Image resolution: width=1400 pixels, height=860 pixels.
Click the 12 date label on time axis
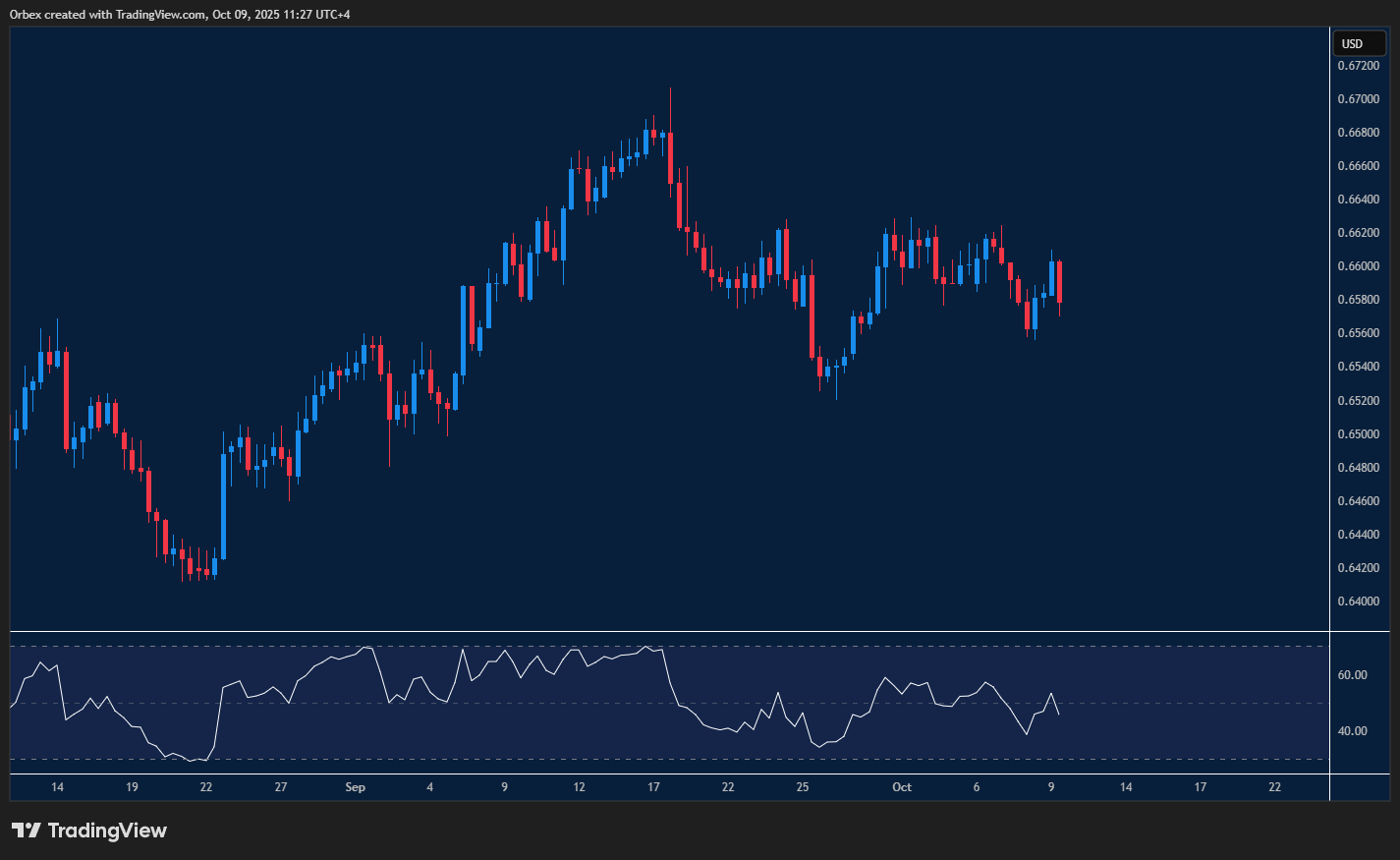pyautogui.click(x=579, y=787)
